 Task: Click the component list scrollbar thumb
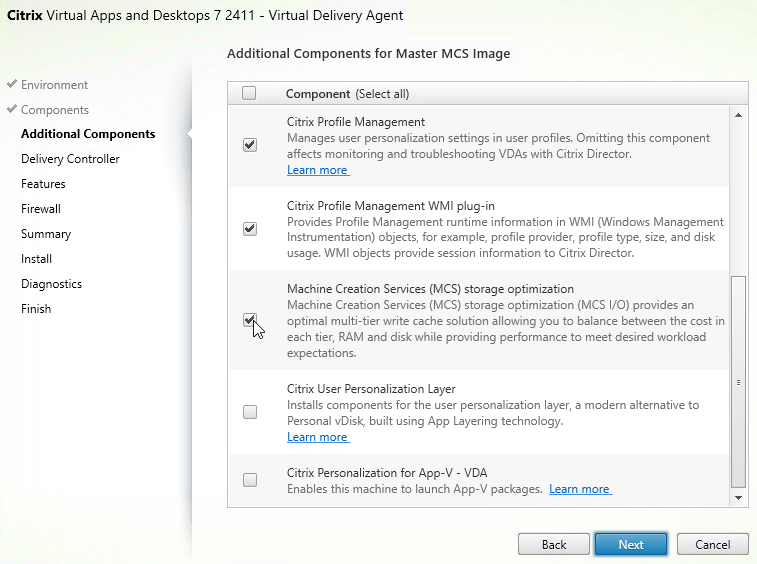[738, 382]
